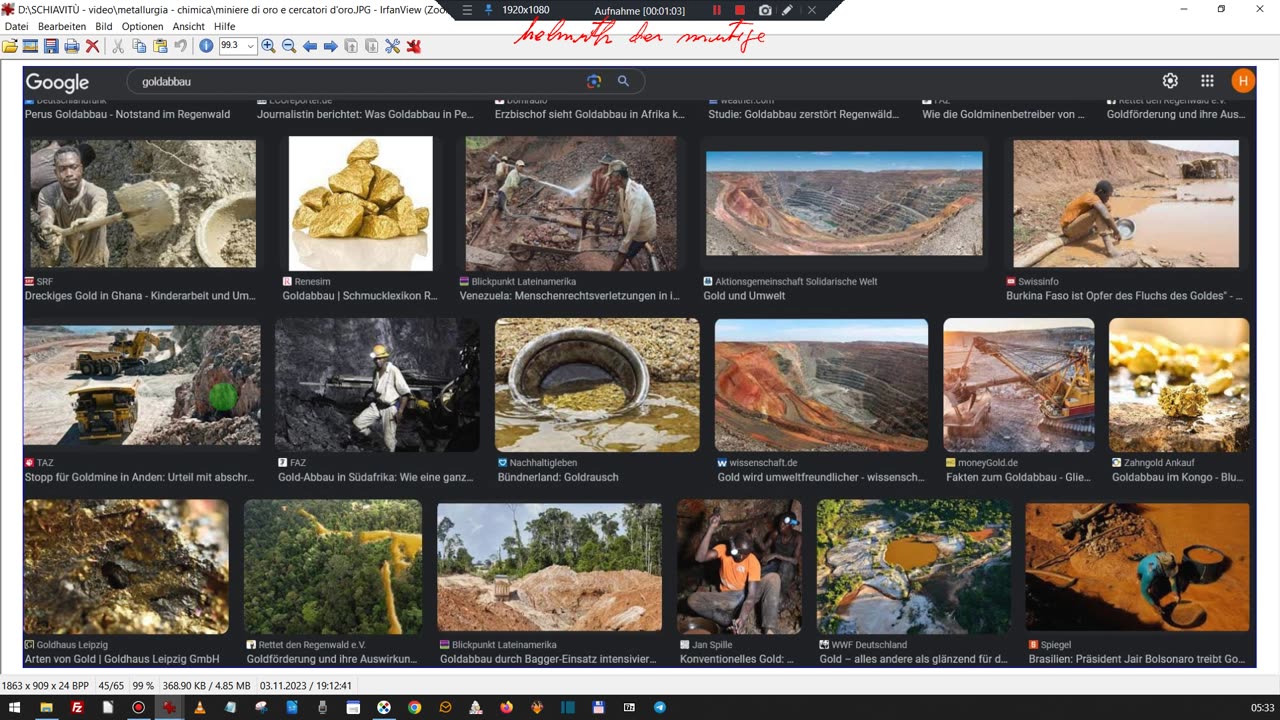Open the 99.3 zoom percentage dropdown

point(251,46)
